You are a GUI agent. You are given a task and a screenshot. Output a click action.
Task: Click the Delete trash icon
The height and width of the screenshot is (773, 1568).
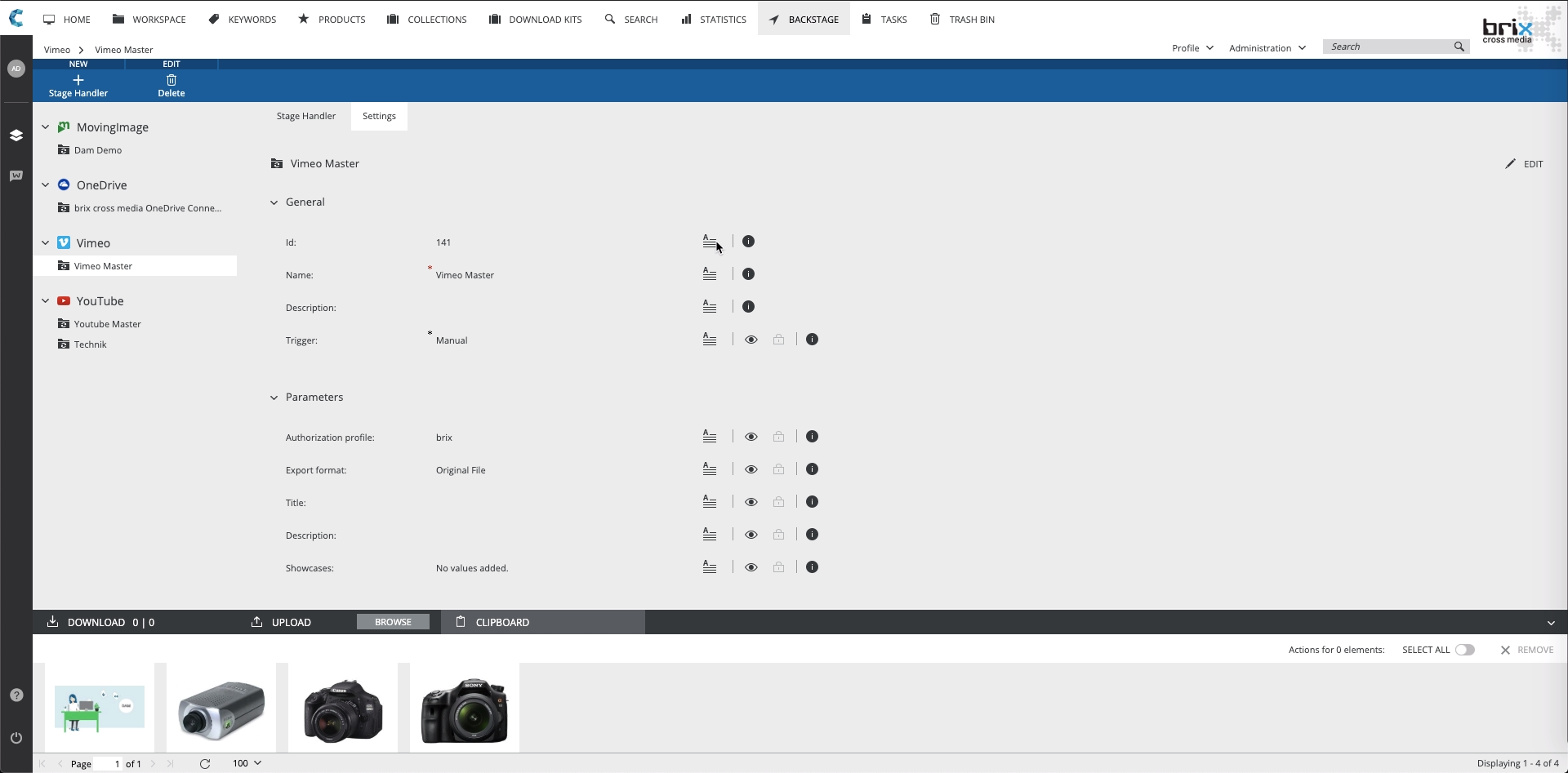click(x=171, y=80)
